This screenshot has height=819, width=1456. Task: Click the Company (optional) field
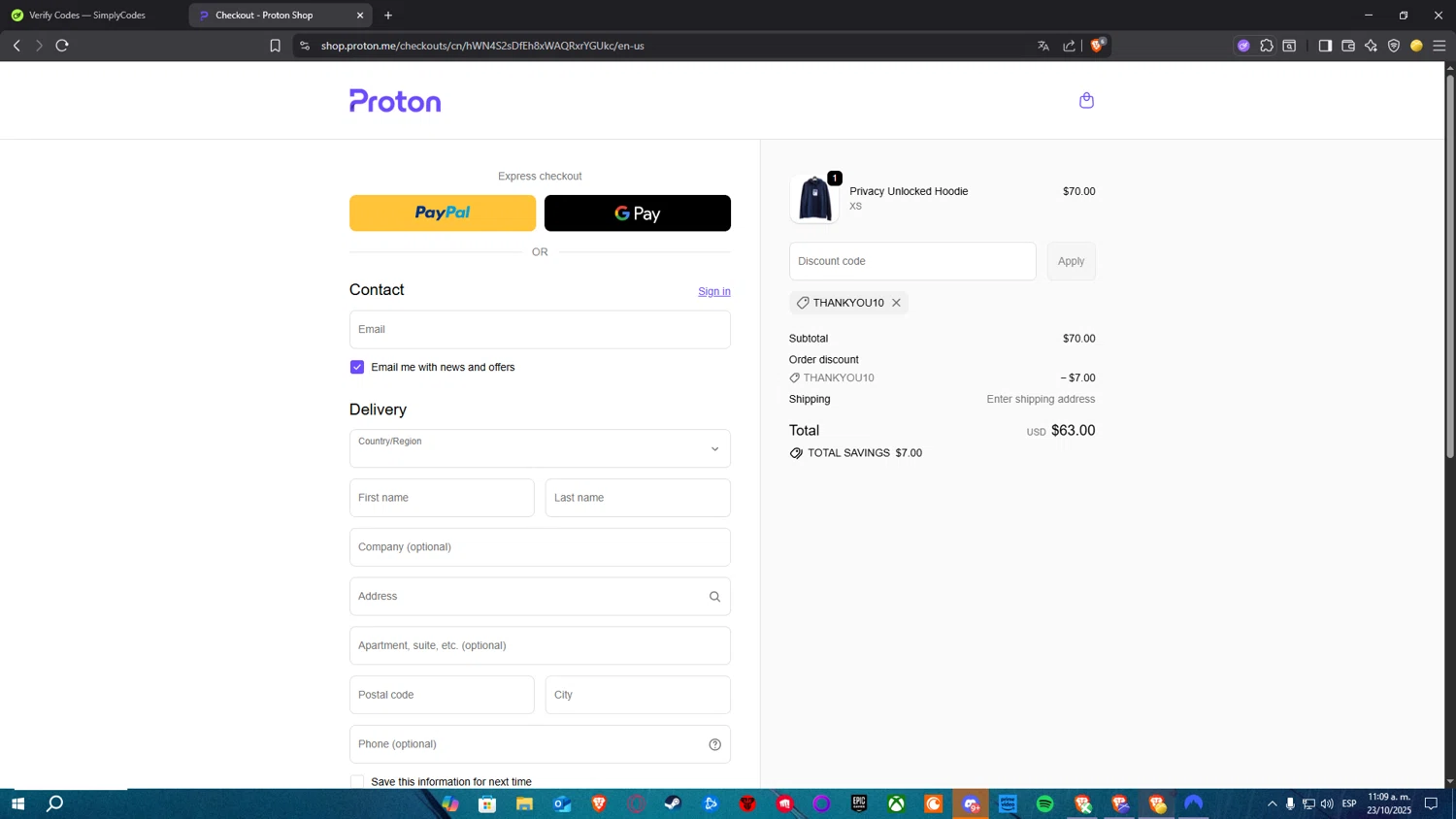[540, 547]
